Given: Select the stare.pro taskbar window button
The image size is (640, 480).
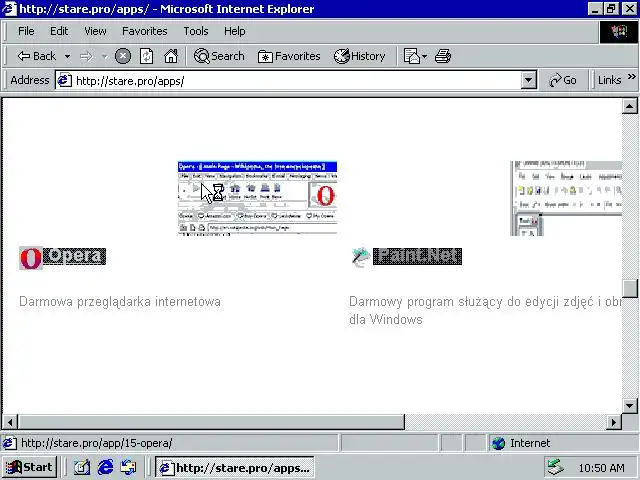Looking at the screenshot, I should 235,467.
